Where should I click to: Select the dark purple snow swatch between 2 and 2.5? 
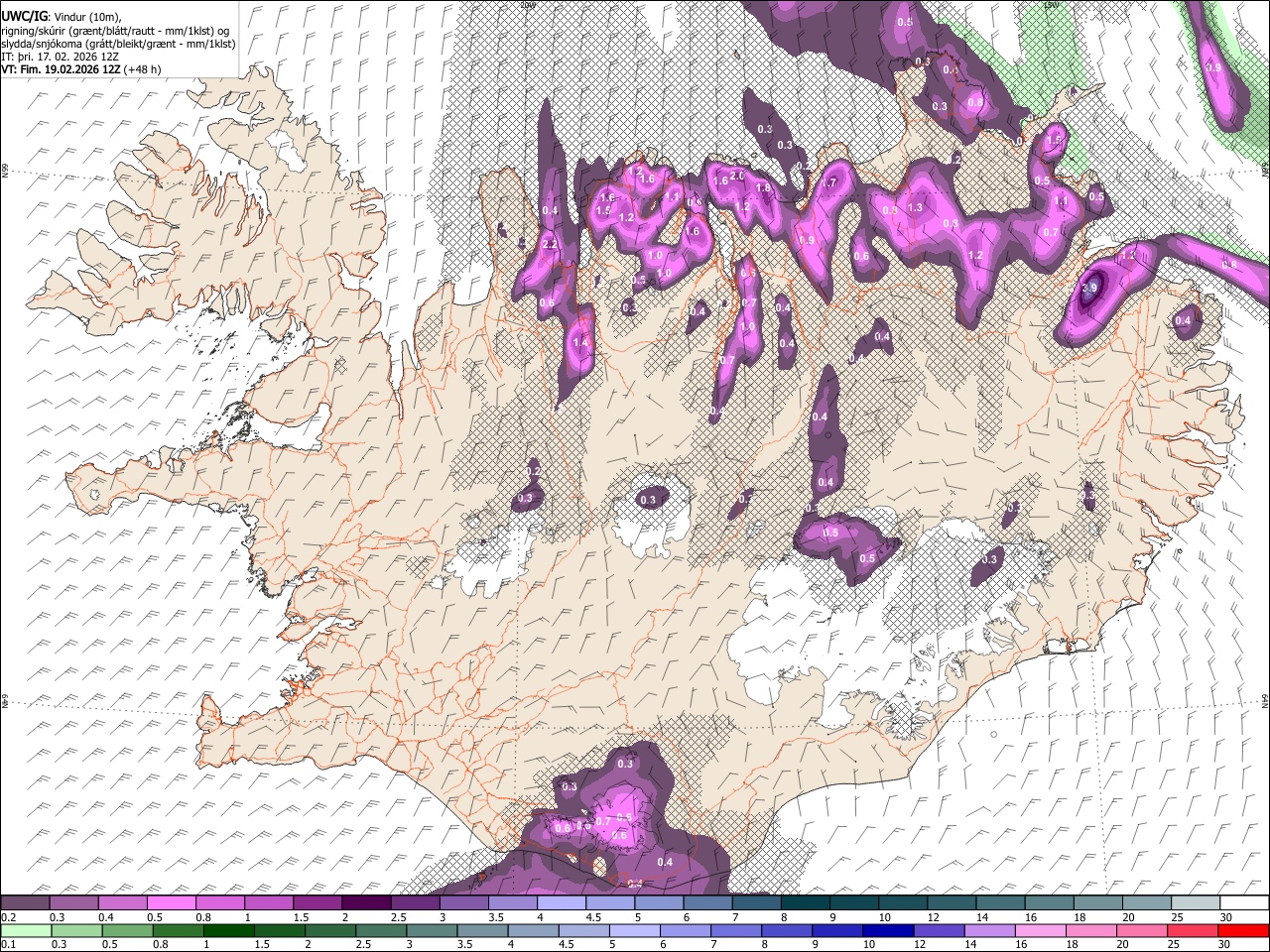click(x=366, y=903)
